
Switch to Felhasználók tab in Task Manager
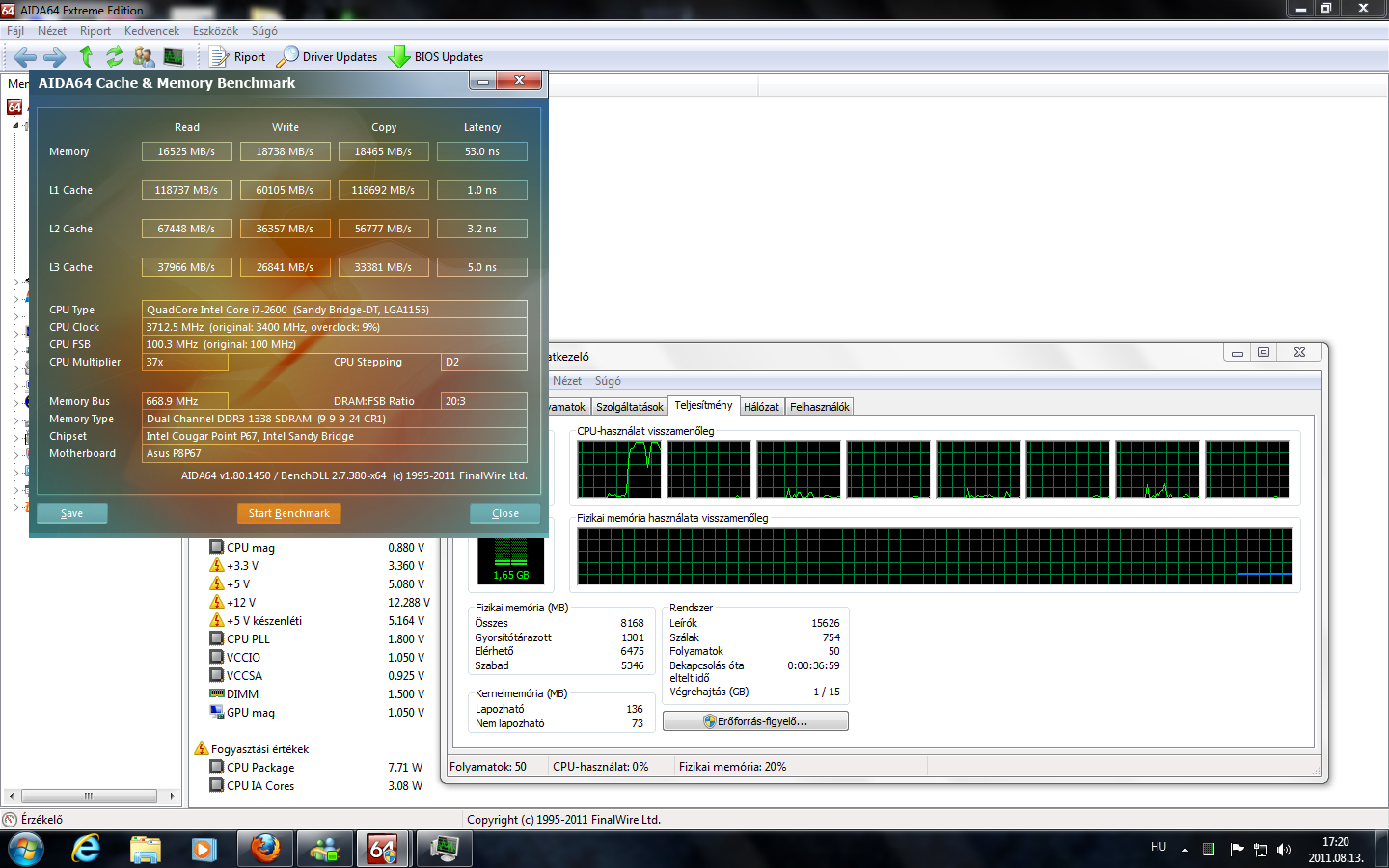coord(820,407)
